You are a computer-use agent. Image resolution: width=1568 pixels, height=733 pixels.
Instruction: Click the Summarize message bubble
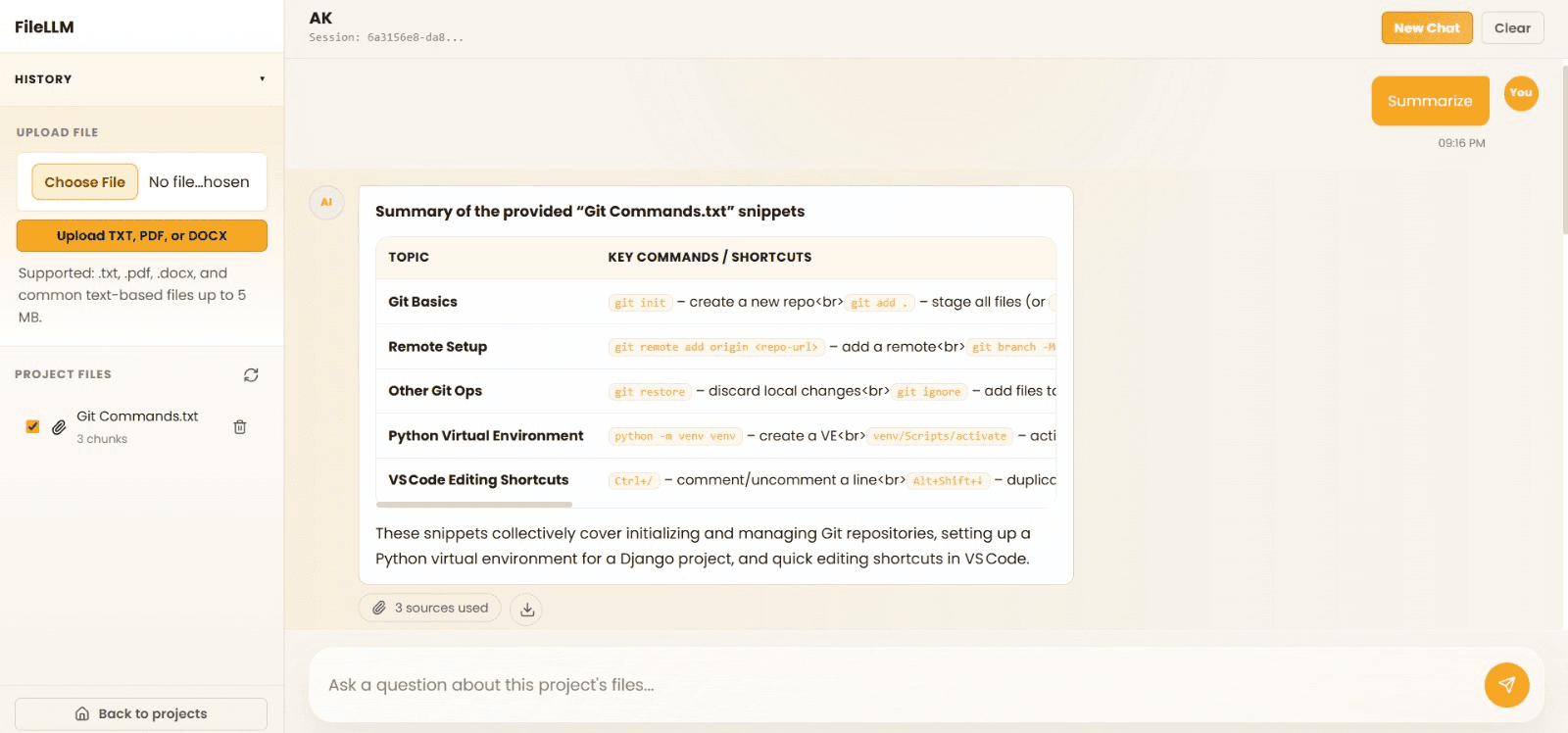click(x=1429, y=101)
